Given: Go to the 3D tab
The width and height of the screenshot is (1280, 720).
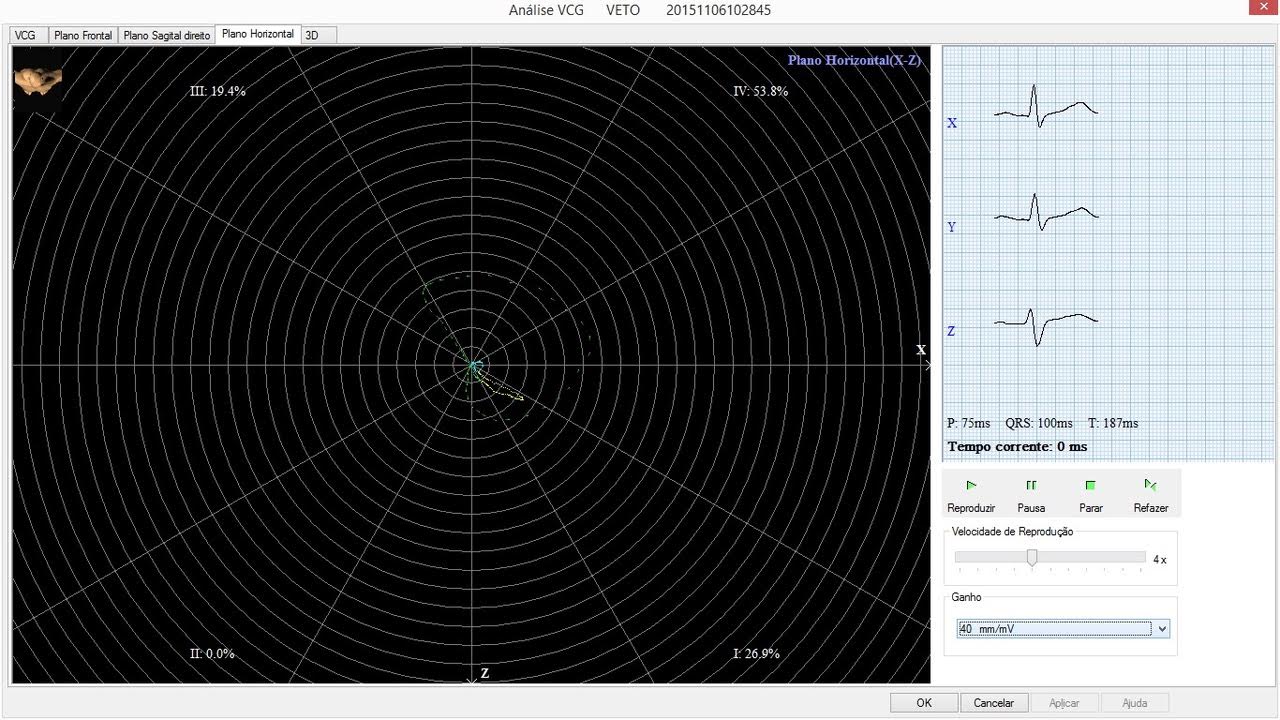Looking at the screenshot, I should point(312,35).
